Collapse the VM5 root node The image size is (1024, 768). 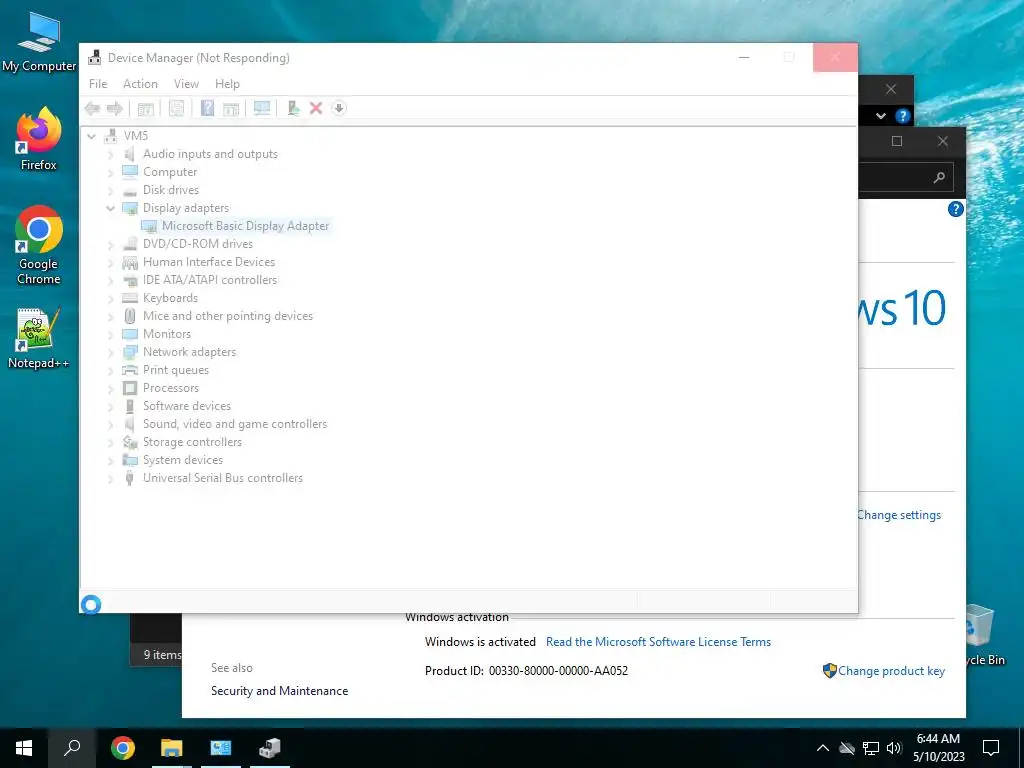point(91,136)
